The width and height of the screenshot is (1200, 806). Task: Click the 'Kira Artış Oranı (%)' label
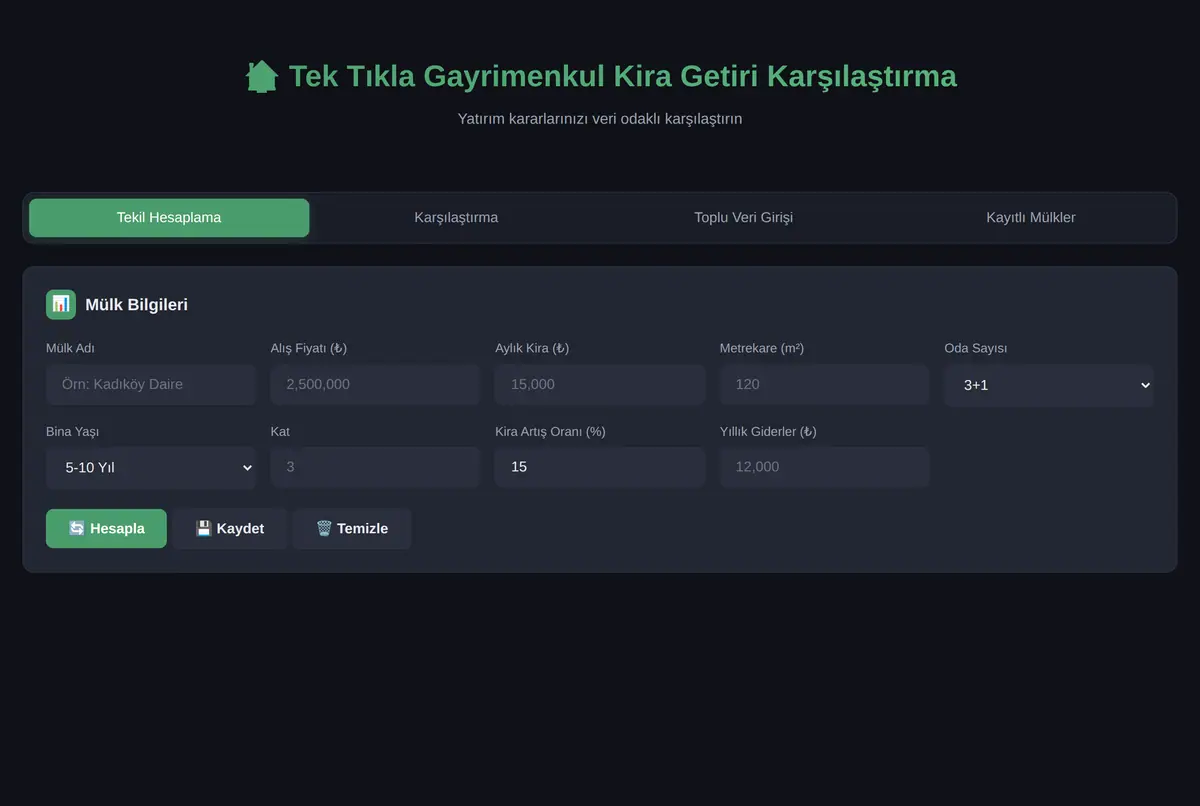(550, 431)
